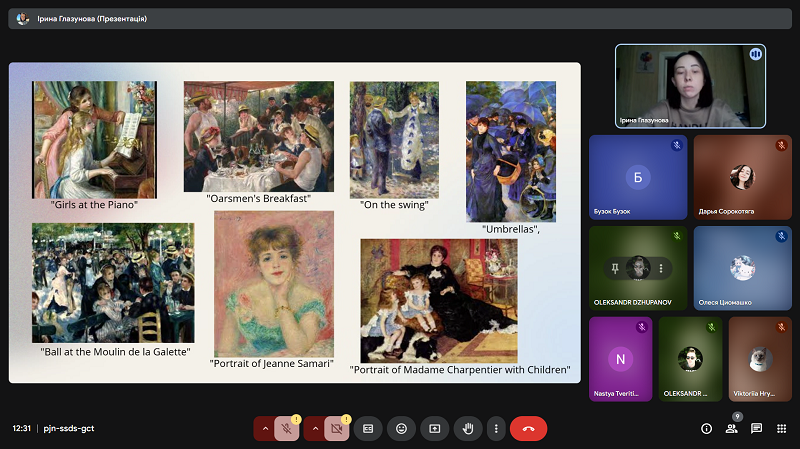
Task: Select Ірина Глазунова's video tile
Action: pyautogui.click(x=690, y=86)
